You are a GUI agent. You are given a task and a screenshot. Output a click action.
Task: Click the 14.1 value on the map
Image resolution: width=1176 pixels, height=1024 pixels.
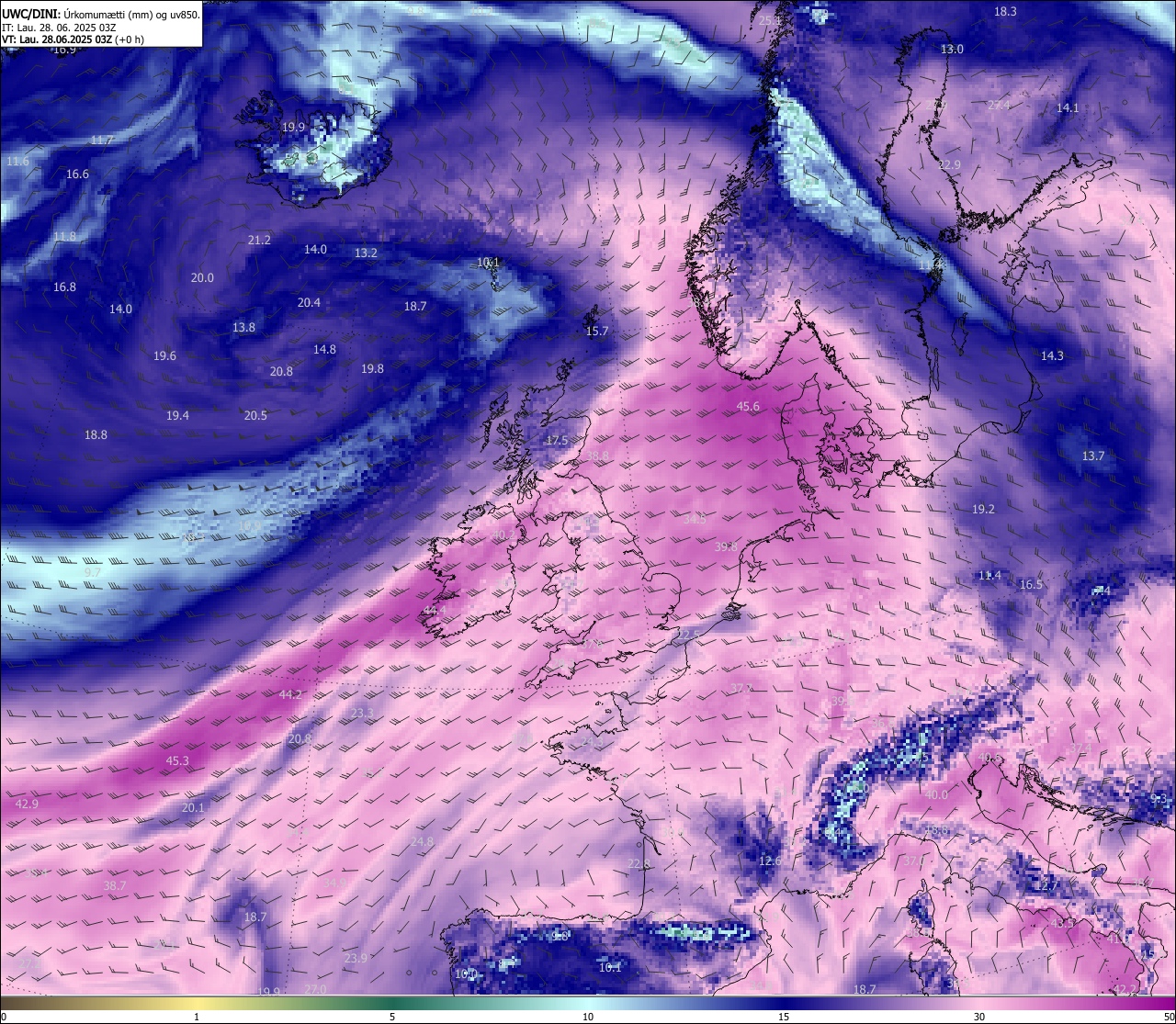pyautogui.click(x=1068, y=108)
